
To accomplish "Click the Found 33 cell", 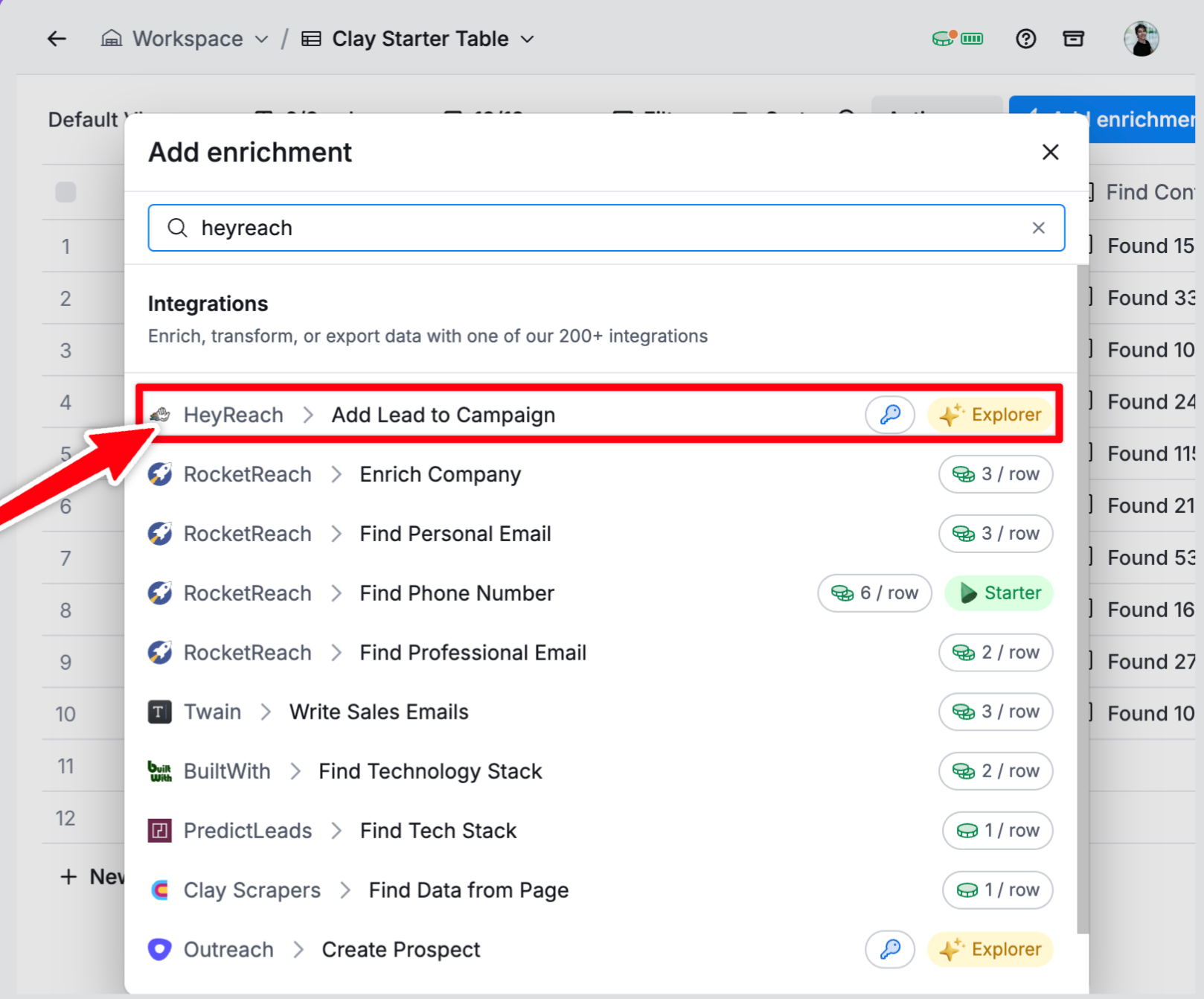I will pos(1143,298).
